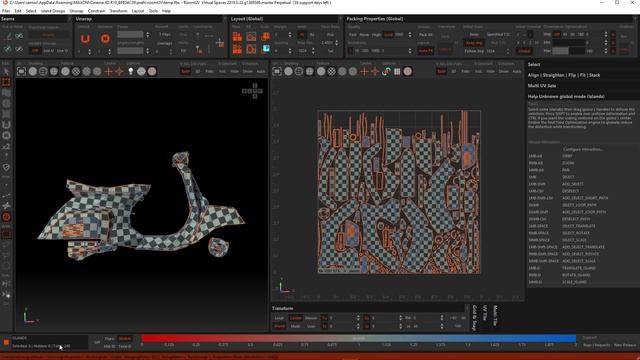Expand the Select section in right panel
This screenshot has height=360, width=640.
[x=534, y=64]
